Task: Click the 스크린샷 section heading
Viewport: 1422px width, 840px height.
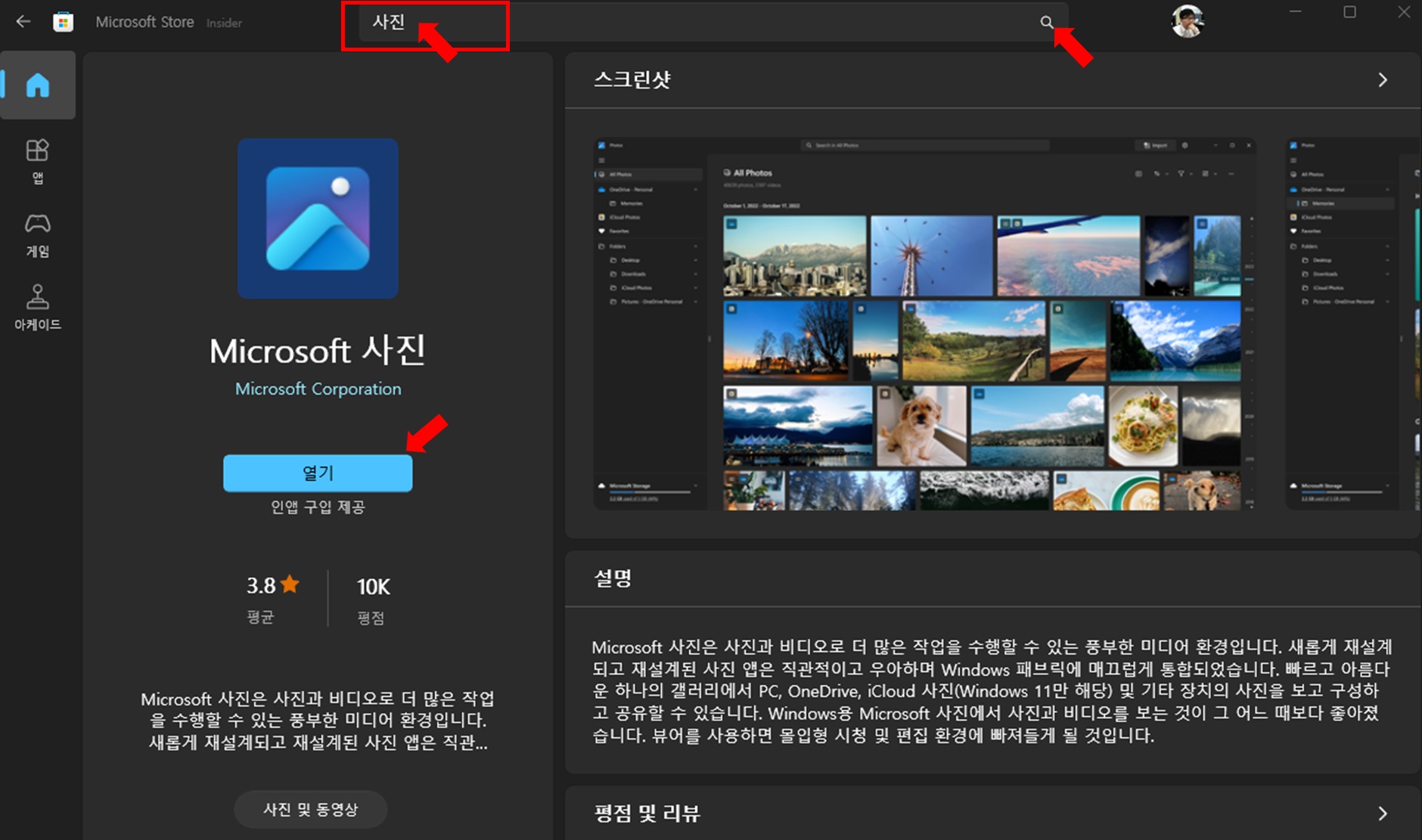Action: (x=632, y=79)
